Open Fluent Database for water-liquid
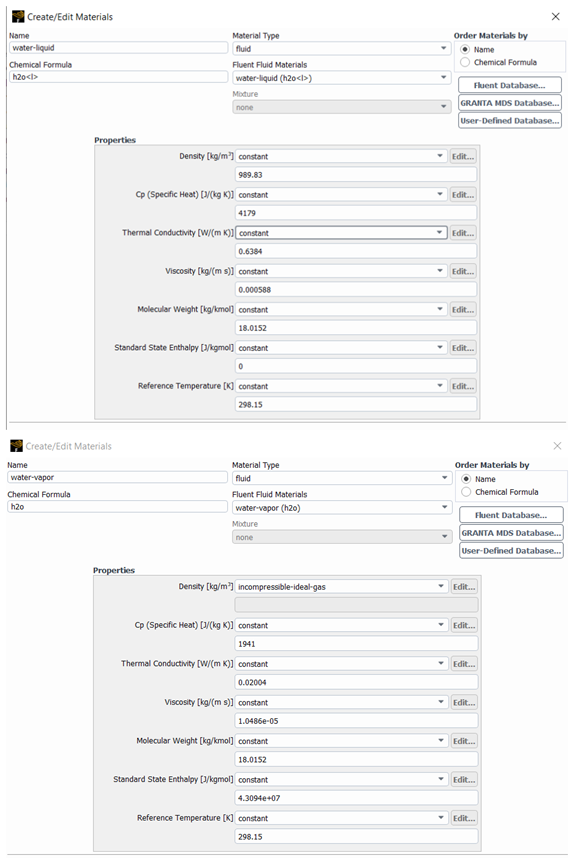The width and height of the screenshot is (574, 864). coord(510,85)
